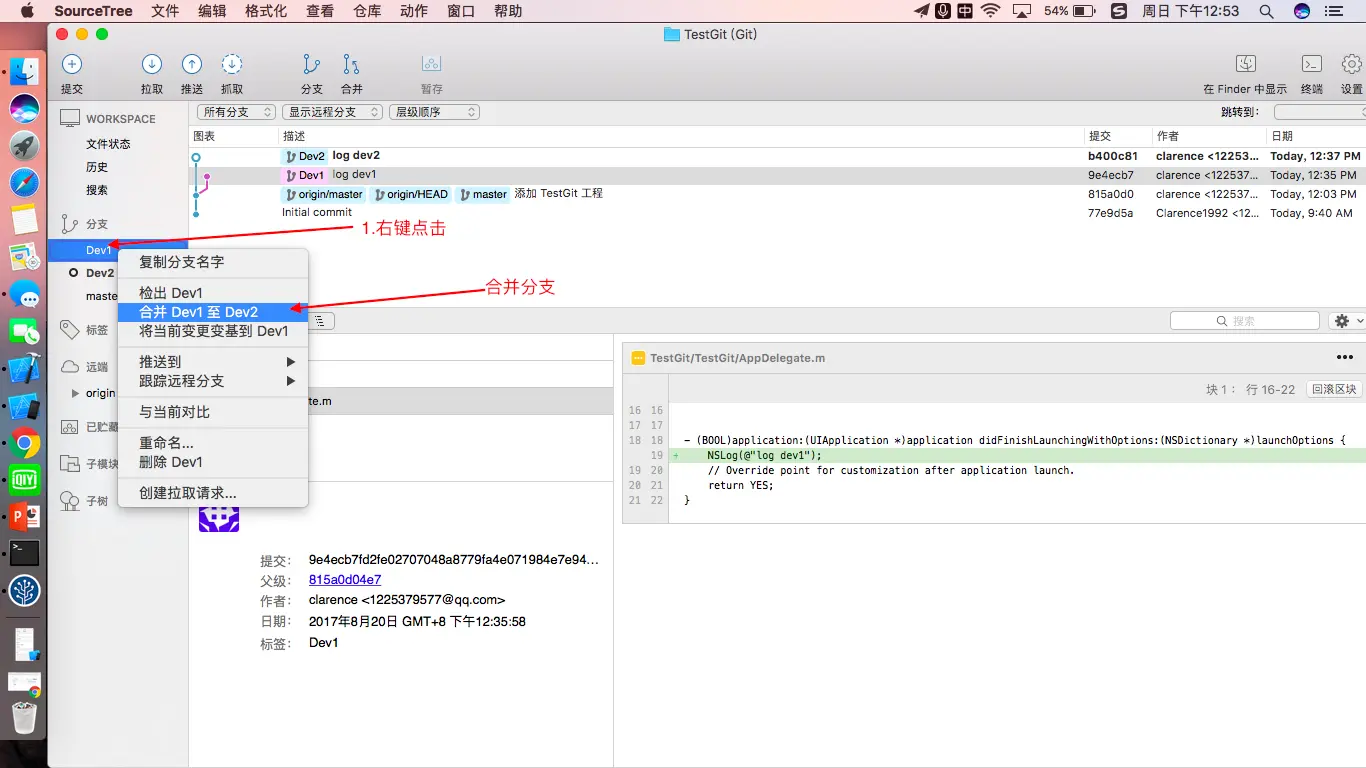Select the '添加 TestGit 工程' commit row
Image resolution: width=1366 pixels, height=768 pixels.
[777, 194]
